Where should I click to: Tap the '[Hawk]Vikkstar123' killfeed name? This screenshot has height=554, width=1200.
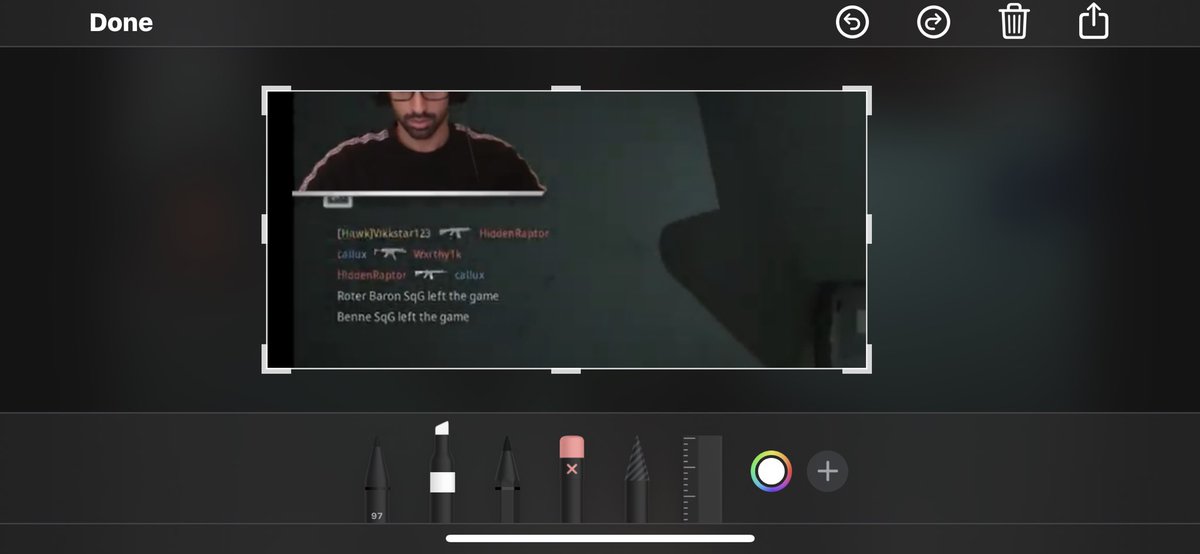(x=383, y=233)
